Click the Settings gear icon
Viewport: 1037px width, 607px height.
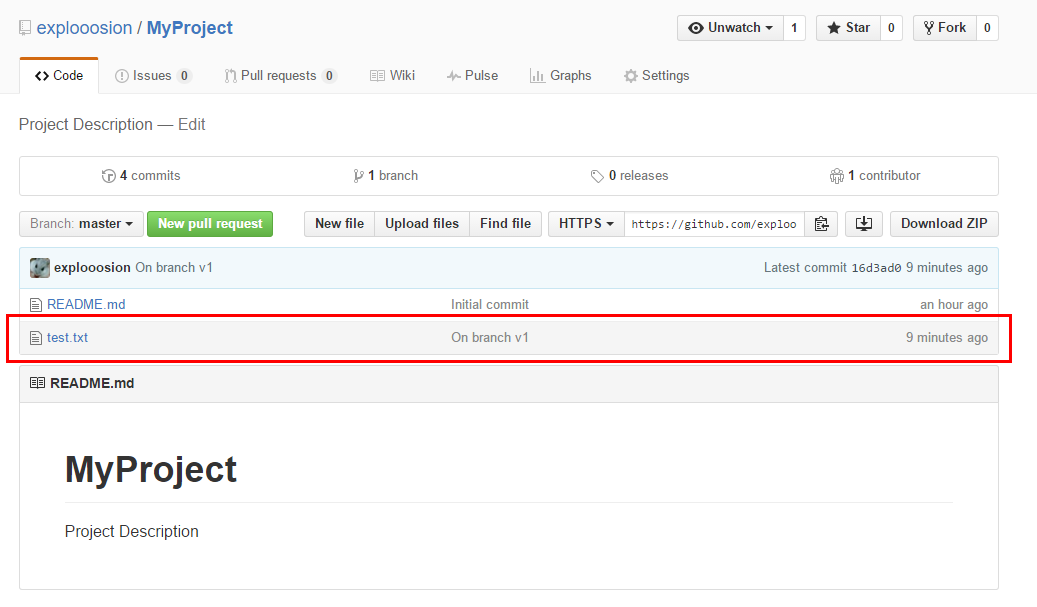[631, 76]
